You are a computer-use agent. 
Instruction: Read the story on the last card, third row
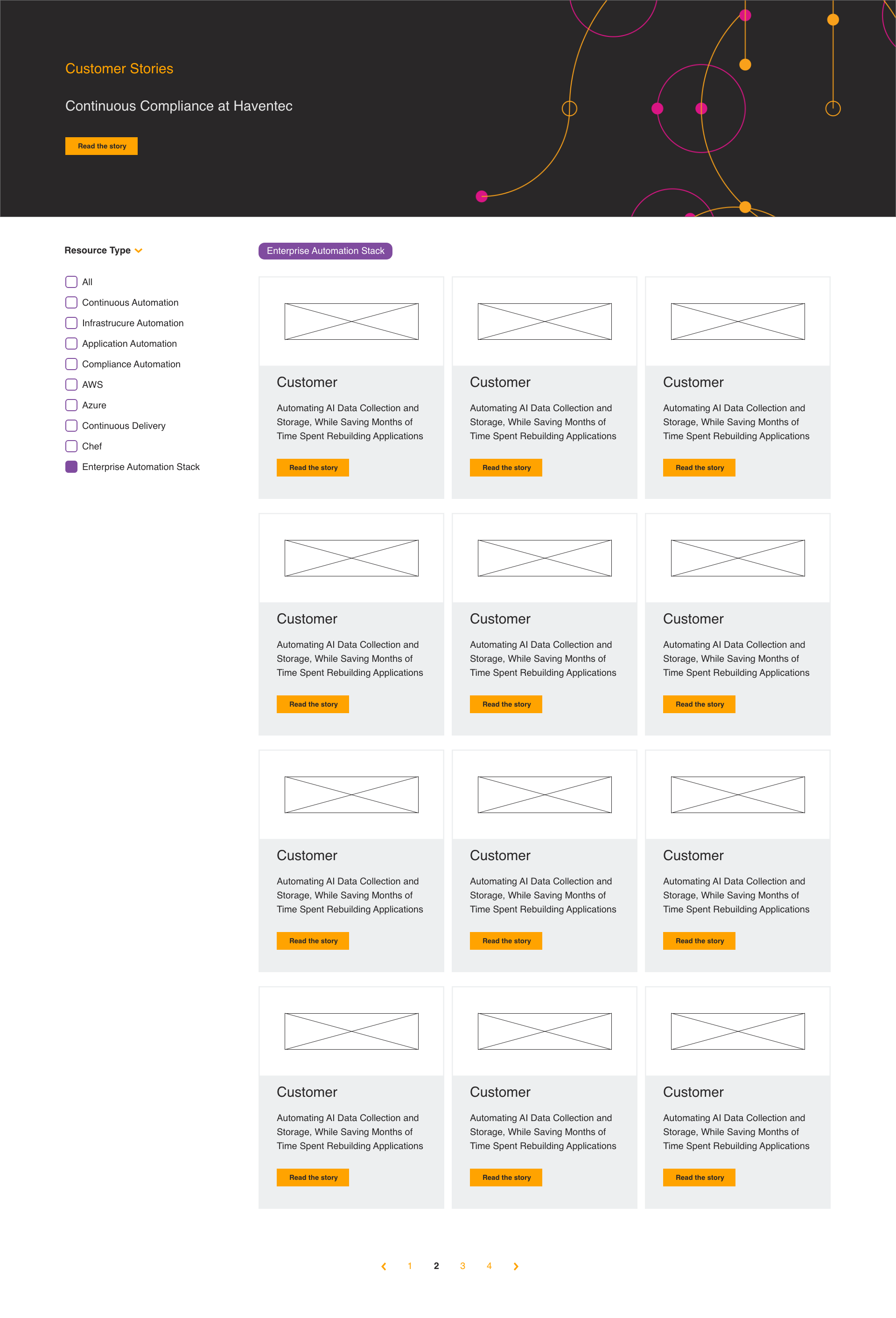tap(699, 941)
